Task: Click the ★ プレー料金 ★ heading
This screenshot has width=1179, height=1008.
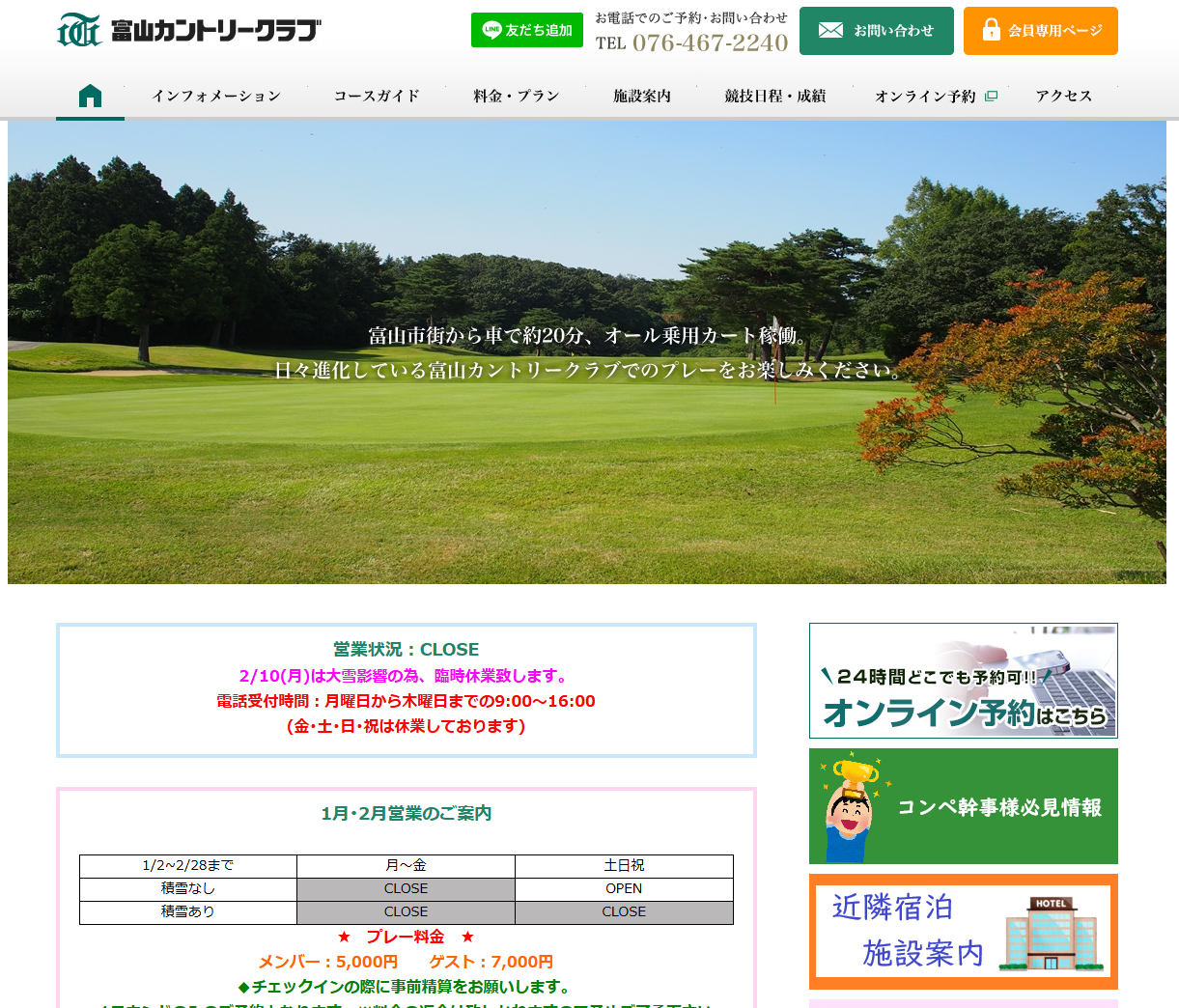Action: [x=407, y=938]
